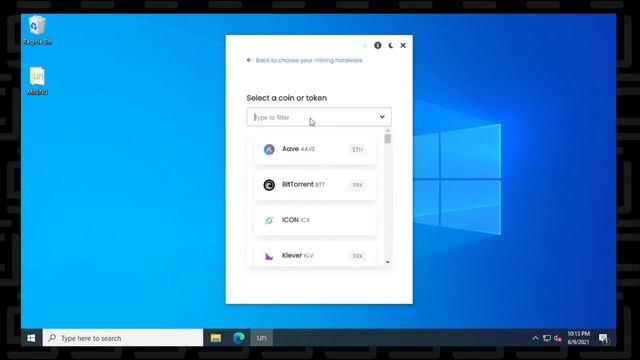This screenshot has height=360, width=640.
Task: Show hidden system tray icons chevron
Action: pos(535,338)
